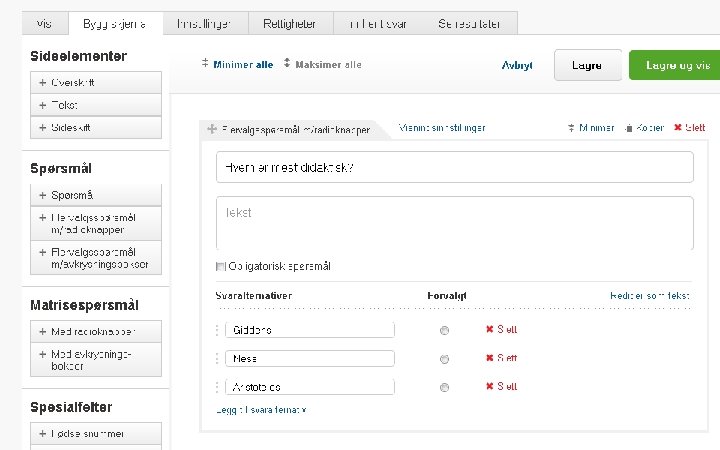
Task: Switch to the Rettigheter tab
Action: point(288,23)
